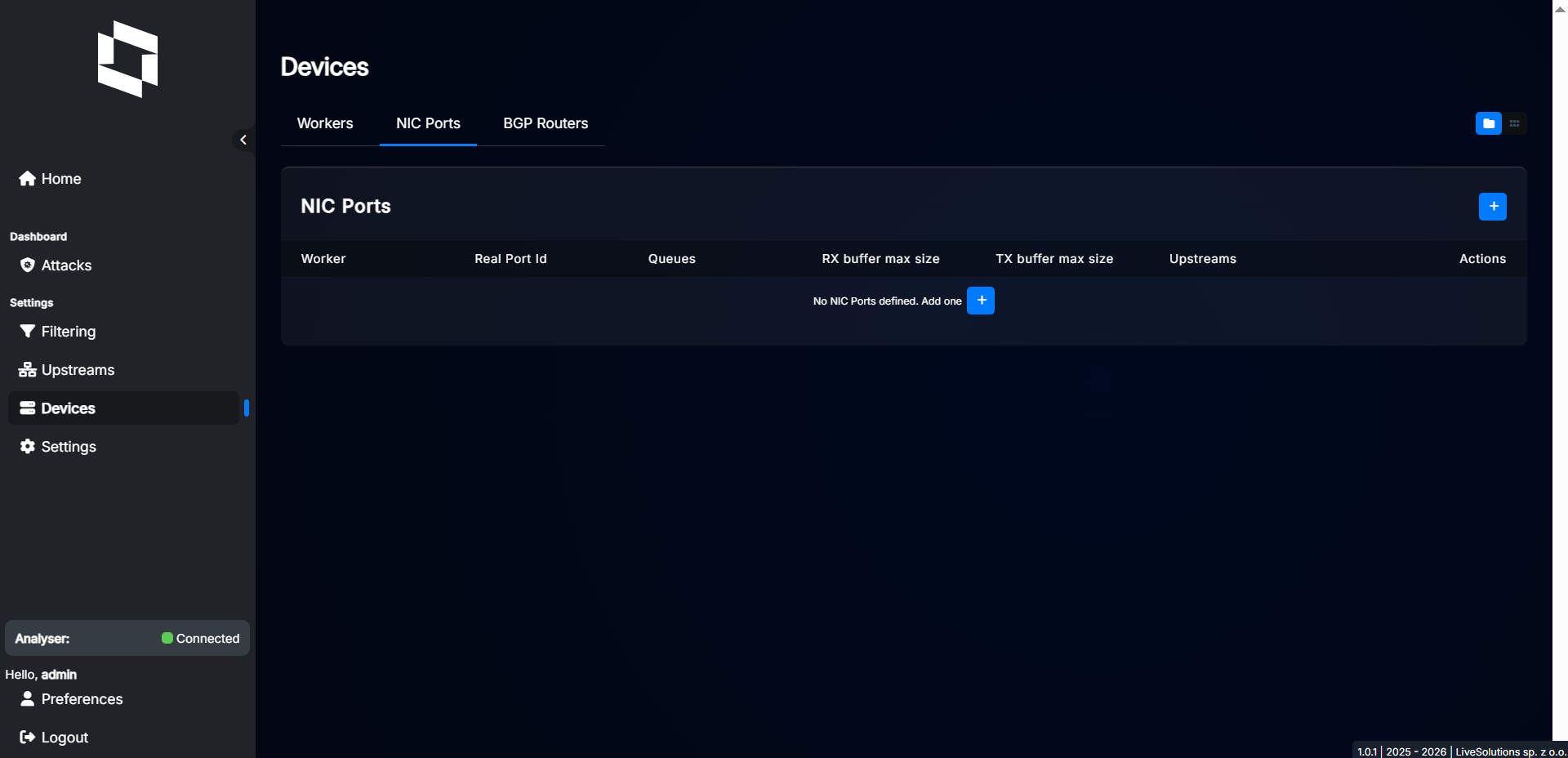Viewport: 1568px width, 758px height.
Task: Click the application logo at top left
Action: pos(127,60)
